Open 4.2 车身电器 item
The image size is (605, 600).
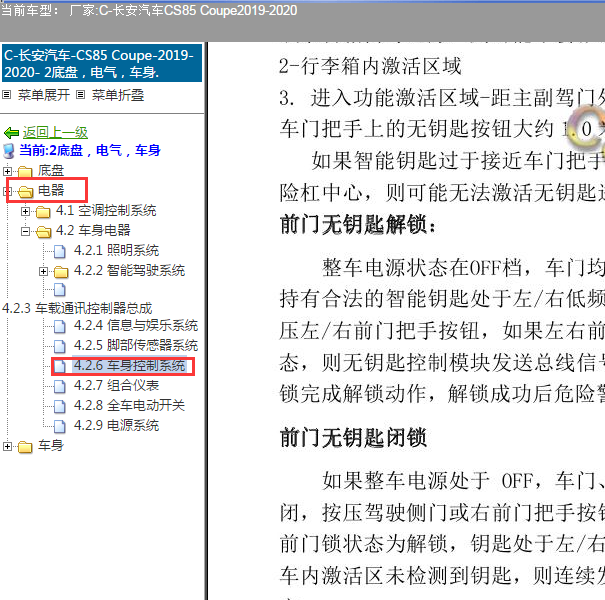click(93, 230)
